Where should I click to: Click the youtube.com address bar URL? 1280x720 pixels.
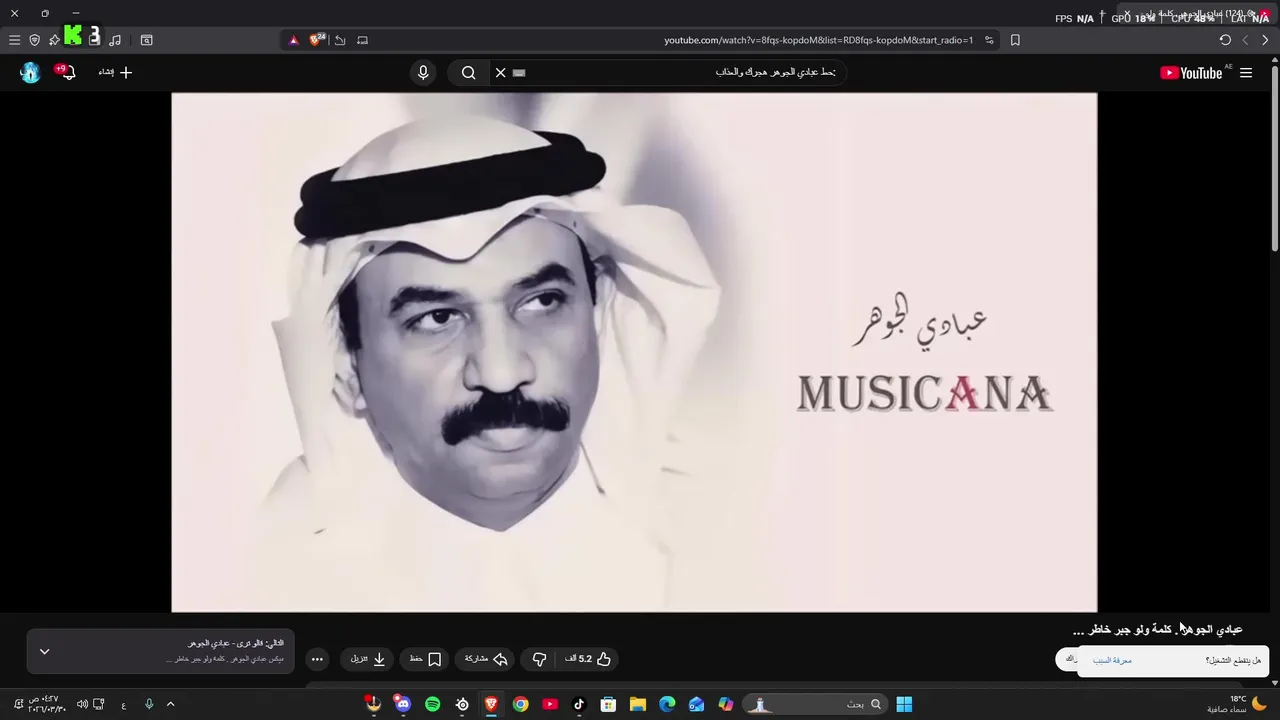tap(818, 40)
